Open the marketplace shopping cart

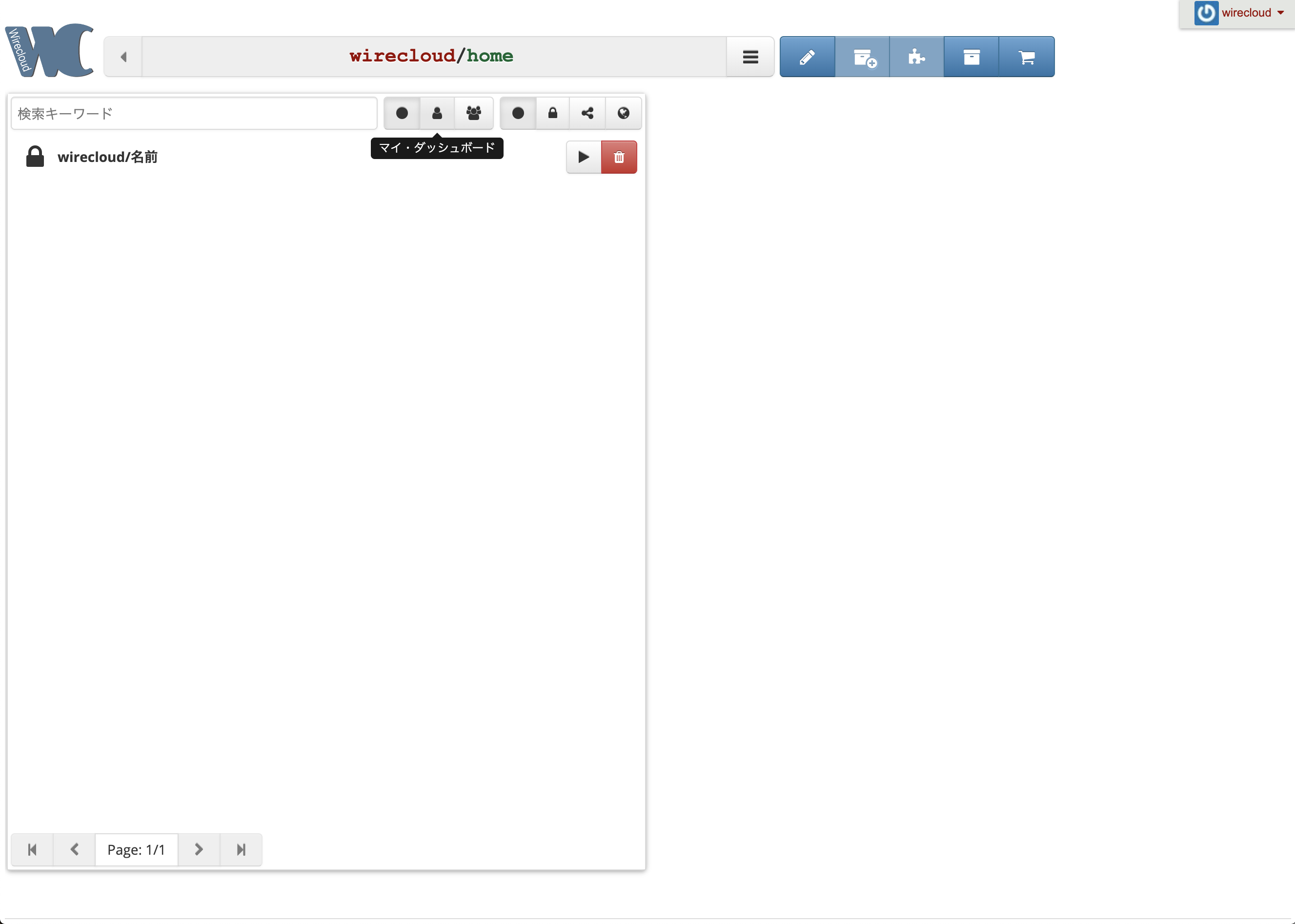tap(1027, 57)
